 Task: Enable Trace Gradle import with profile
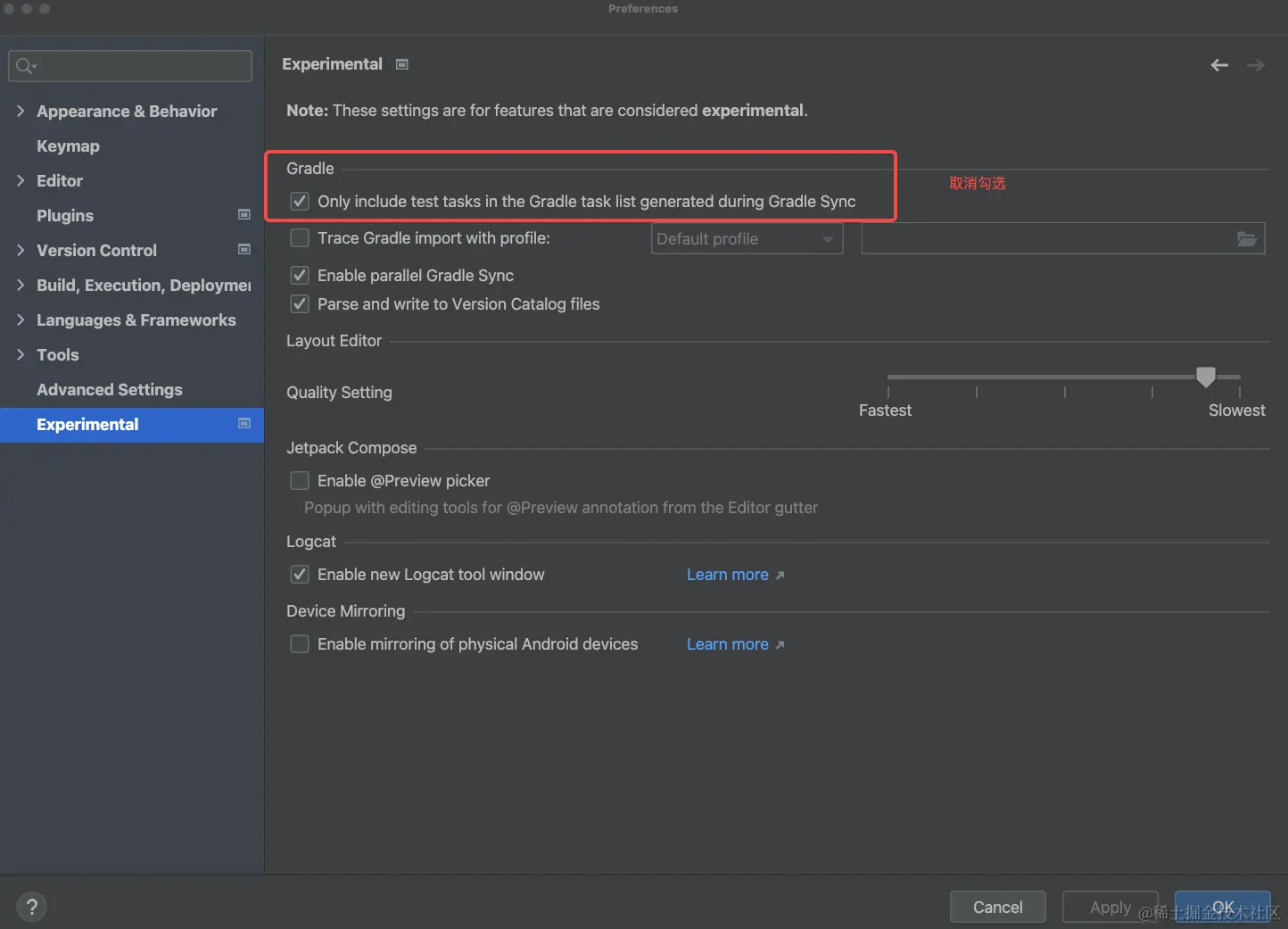300,238
